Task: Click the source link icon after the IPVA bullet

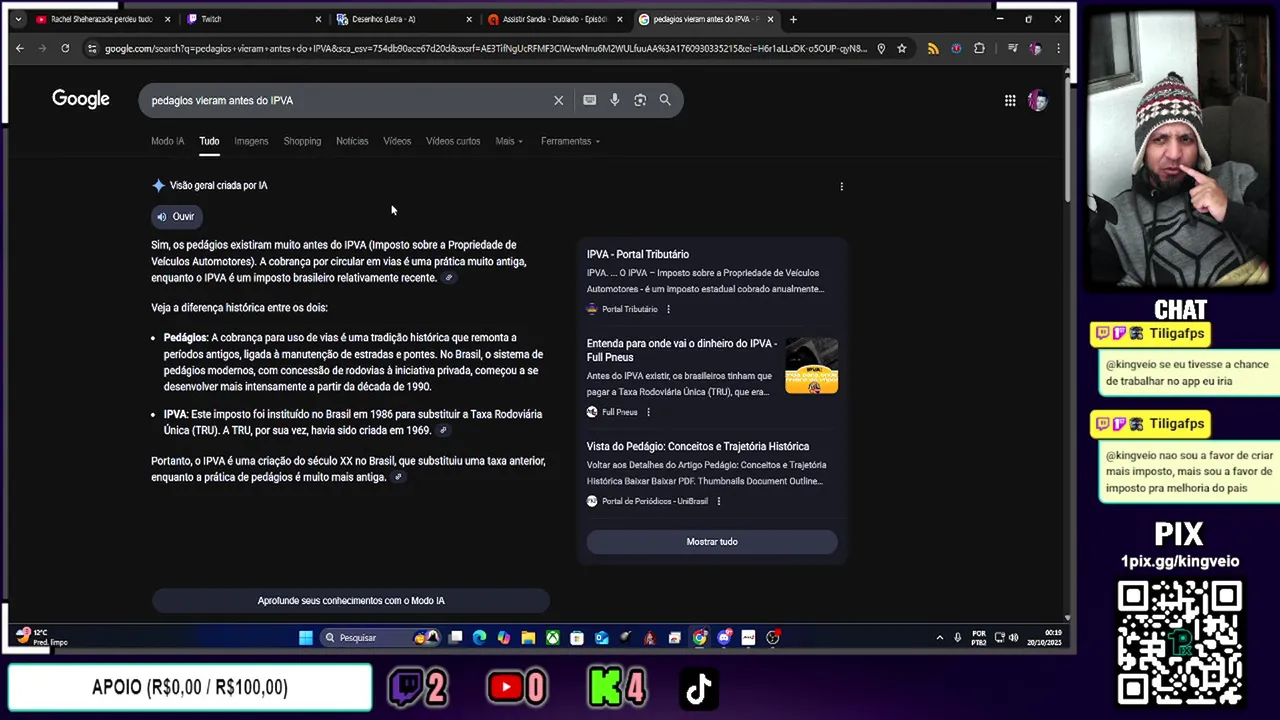Action: (x=443, y=431)
